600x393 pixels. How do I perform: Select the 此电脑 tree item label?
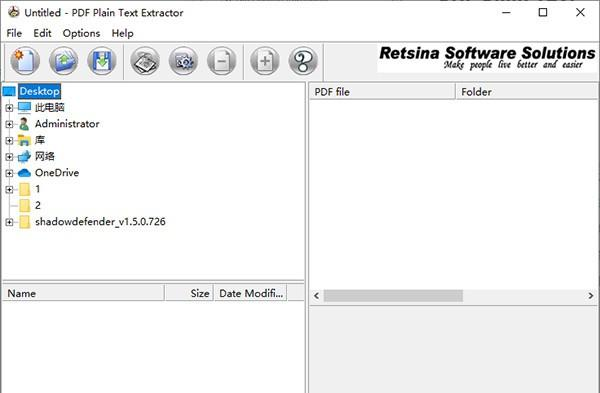point(50,108)
